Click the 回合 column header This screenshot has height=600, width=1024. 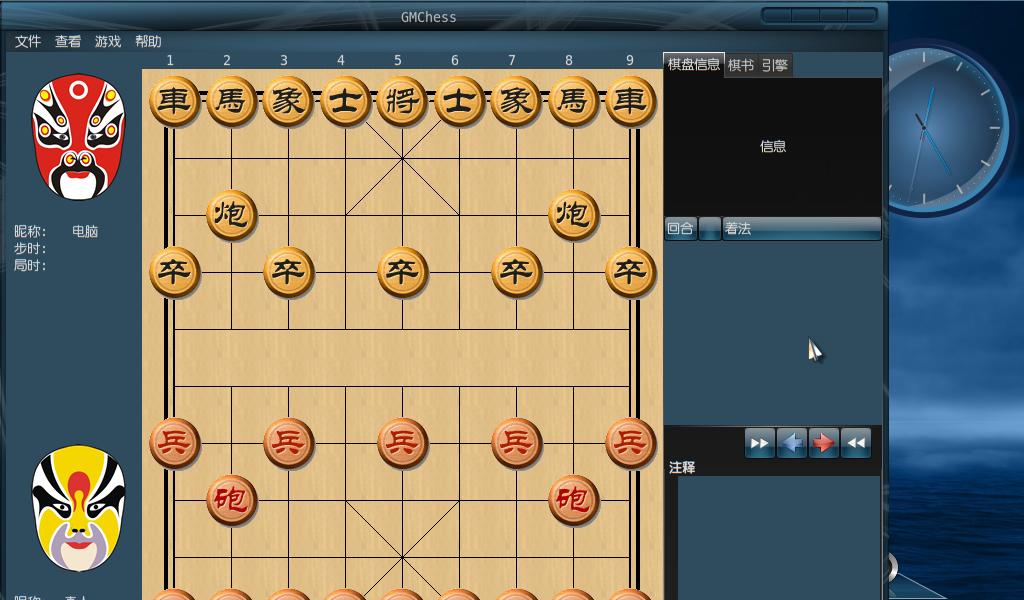(x=680, y=229)
